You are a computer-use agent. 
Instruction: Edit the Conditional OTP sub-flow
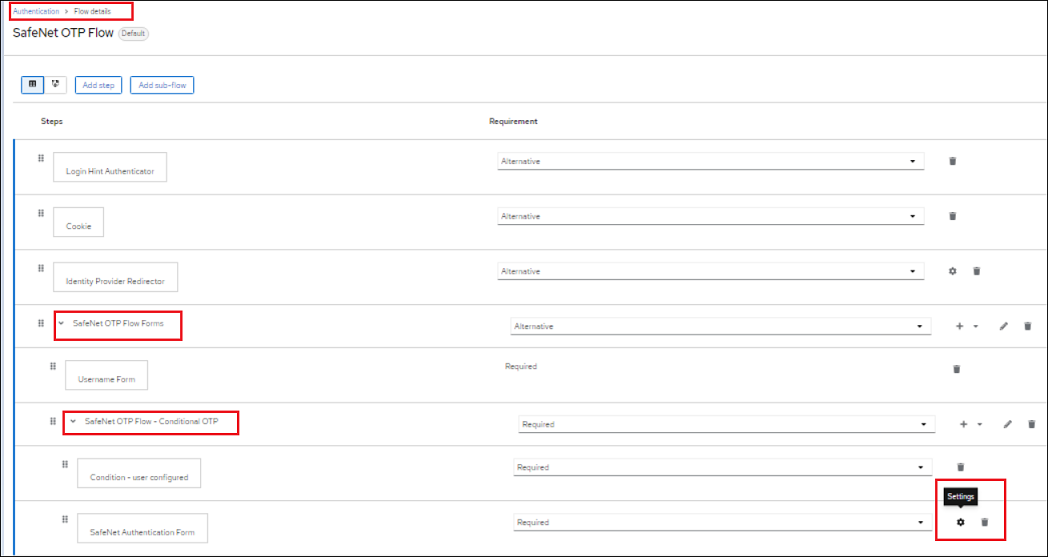pyautogui.click(x=1007, y=424)
